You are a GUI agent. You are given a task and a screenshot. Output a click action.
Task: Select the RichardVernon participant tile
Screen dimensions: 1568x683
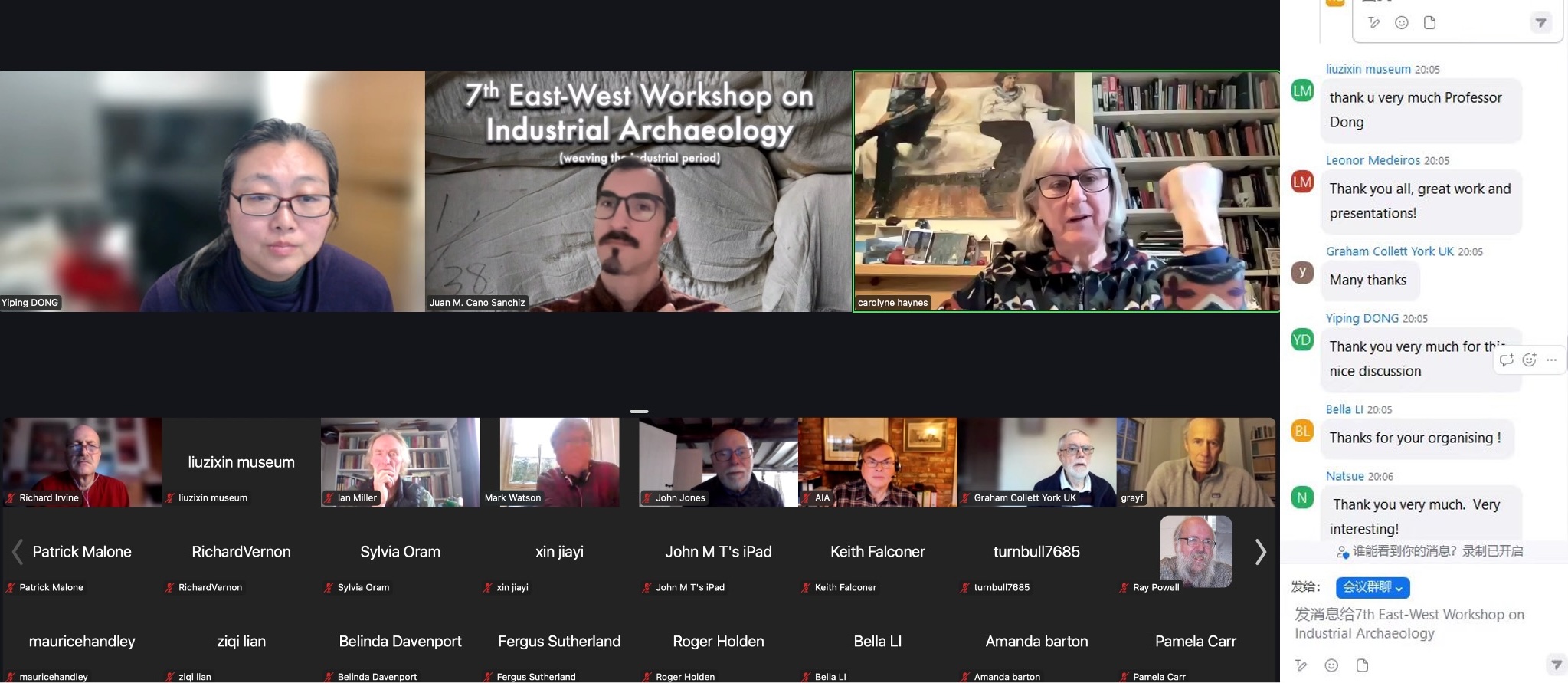(241, 552)
